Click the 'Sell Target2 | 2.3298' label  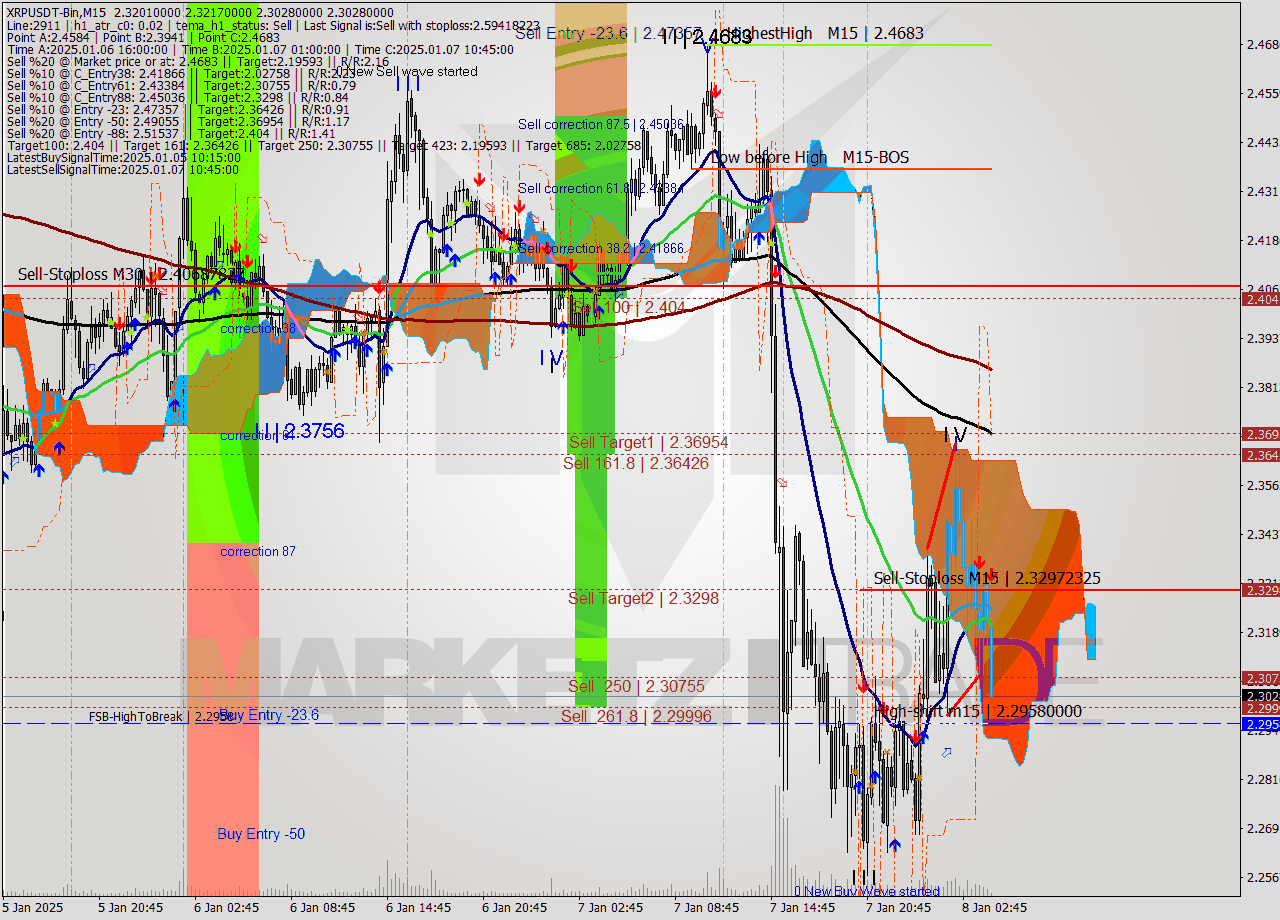pos(643,598)
